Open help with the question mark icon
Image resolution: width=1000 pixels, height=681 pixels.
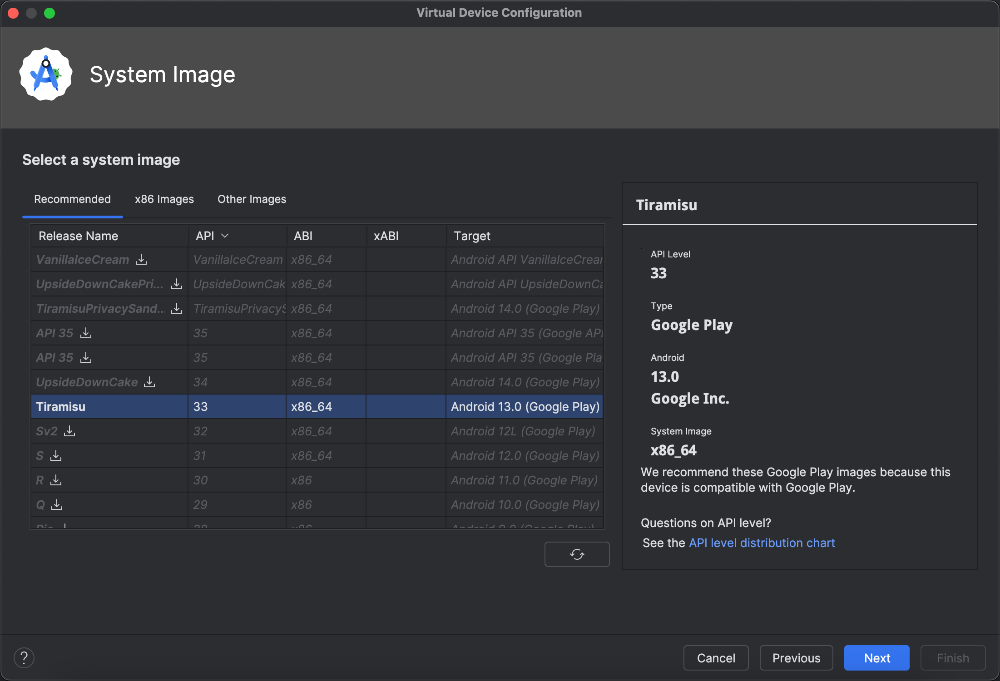(24, 657)
